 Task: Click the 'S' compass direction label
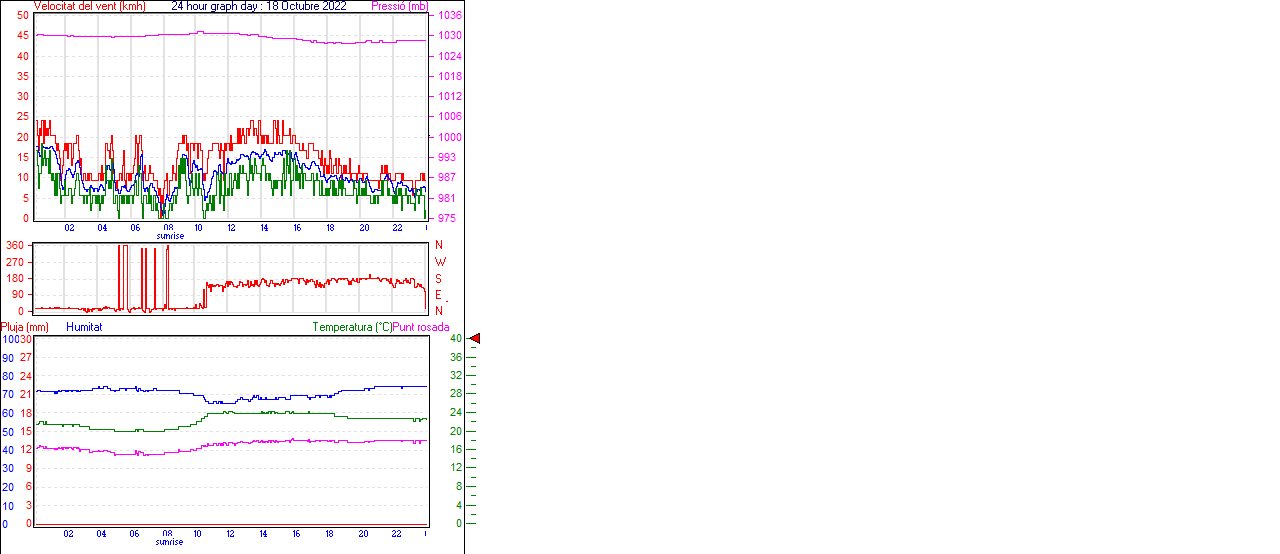tap(438, 278)
